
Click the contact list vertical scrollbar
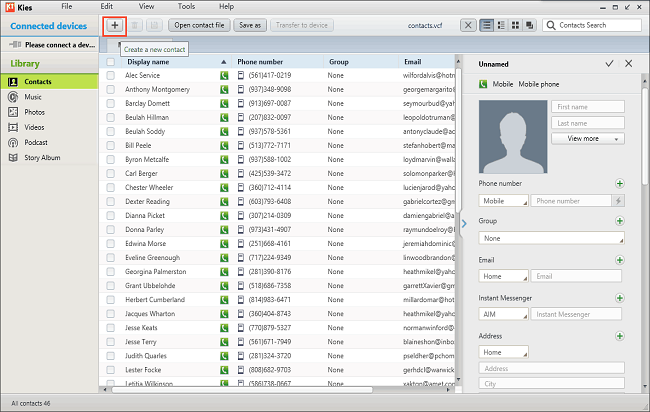tap(458, 141)
